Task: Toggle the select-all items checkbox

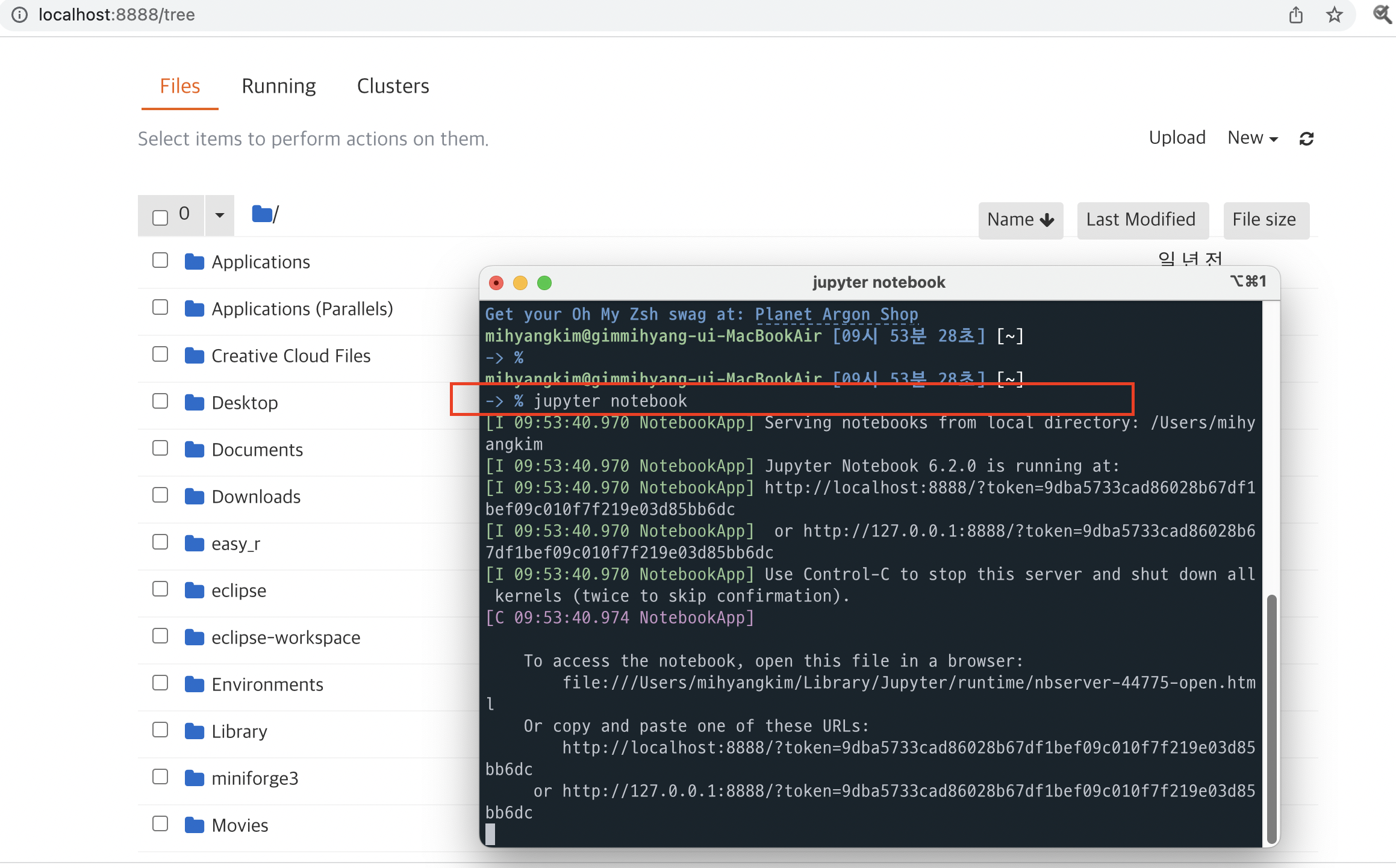Action: [160, 217]
